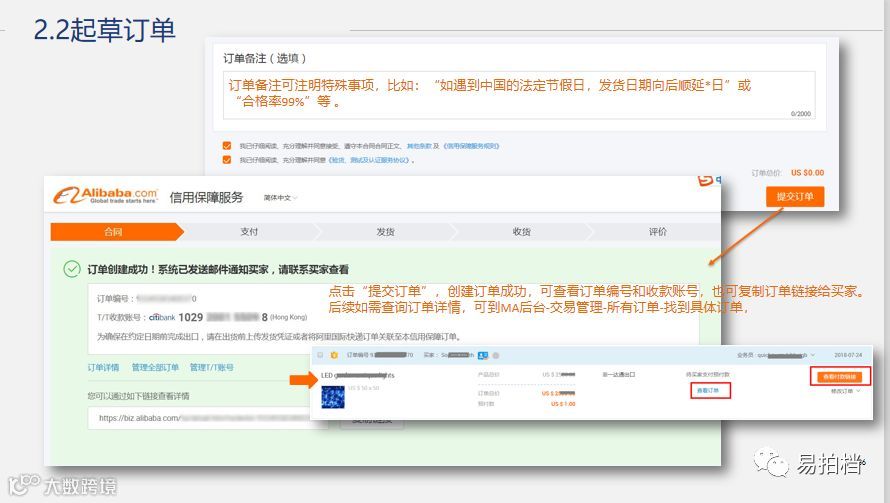
Task: Click the gray round icon after the contact card
Action: pos(496,355)
